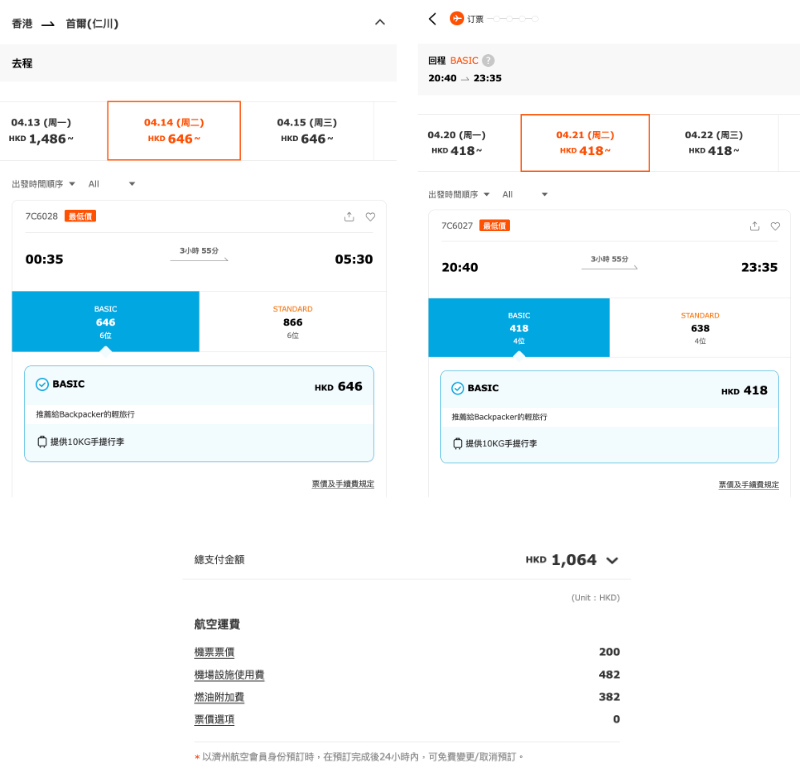
Task: Open the 燃油附加費 fee detail link
Action: [x=219, y=697]
